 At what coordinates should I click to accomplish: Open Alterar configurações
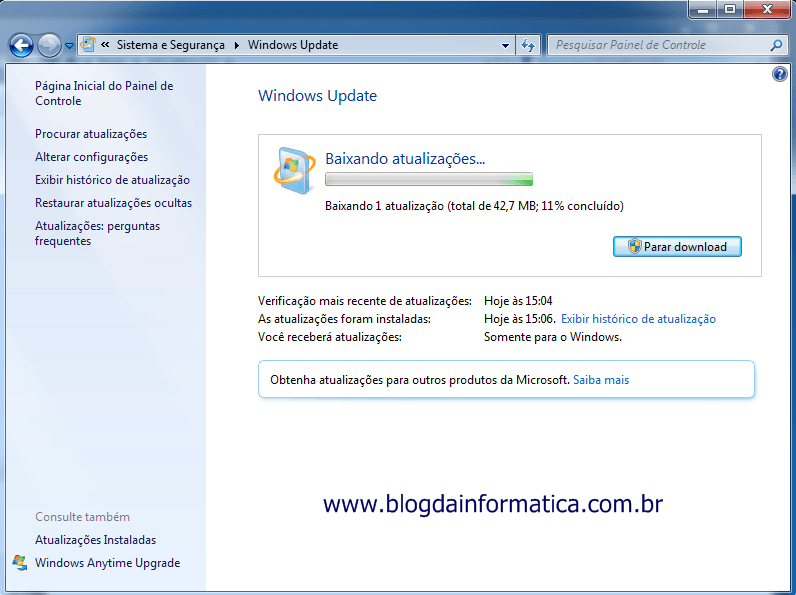[x=91, y=157]
